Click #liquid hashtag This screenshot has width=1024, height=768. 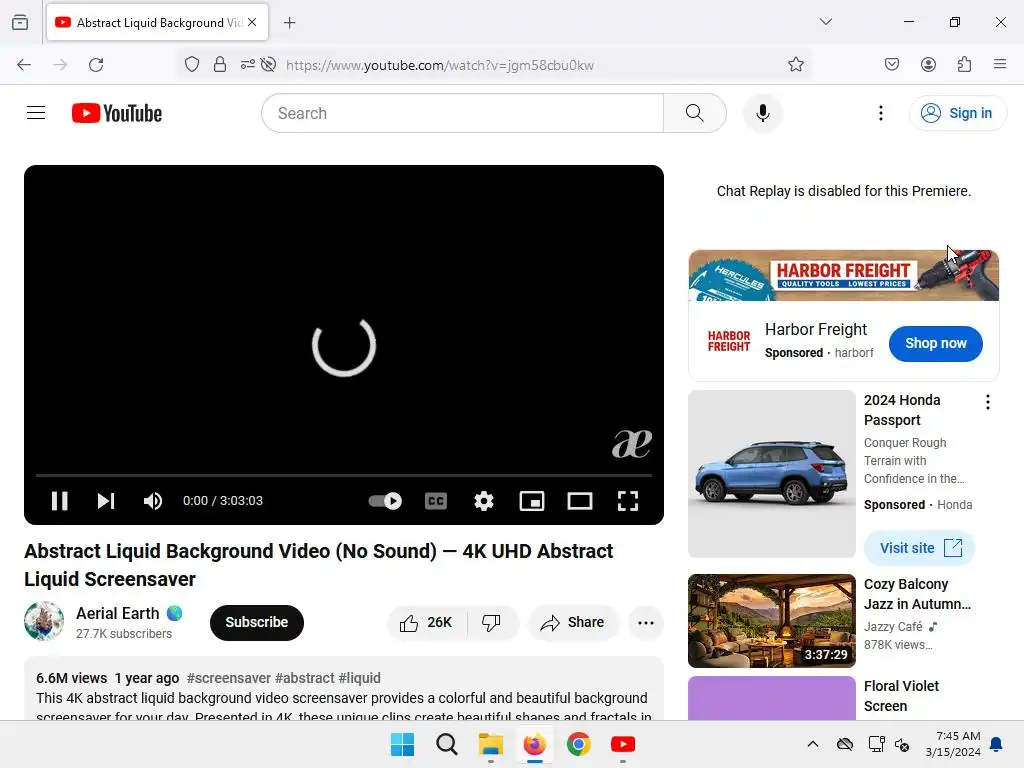(x=359, y=678)
